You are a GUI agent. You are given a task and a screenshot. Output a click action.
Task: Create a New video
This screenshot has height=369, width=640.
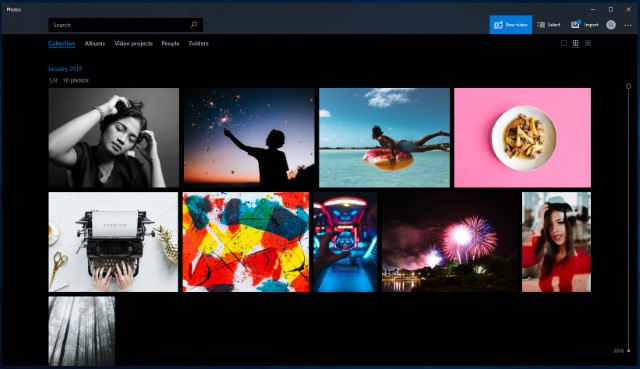tap(511, 25)
